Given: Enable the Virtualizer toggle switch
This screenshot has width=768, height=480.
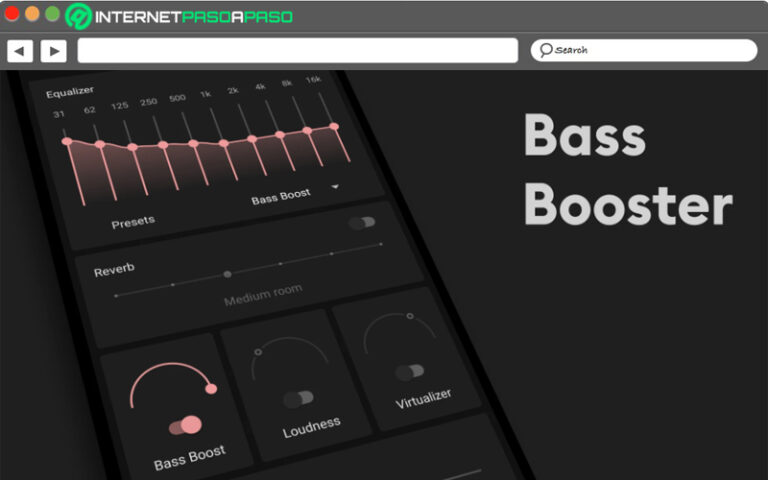Looking at the screenshot, I should pyautogui.click(x=409, y=372).
